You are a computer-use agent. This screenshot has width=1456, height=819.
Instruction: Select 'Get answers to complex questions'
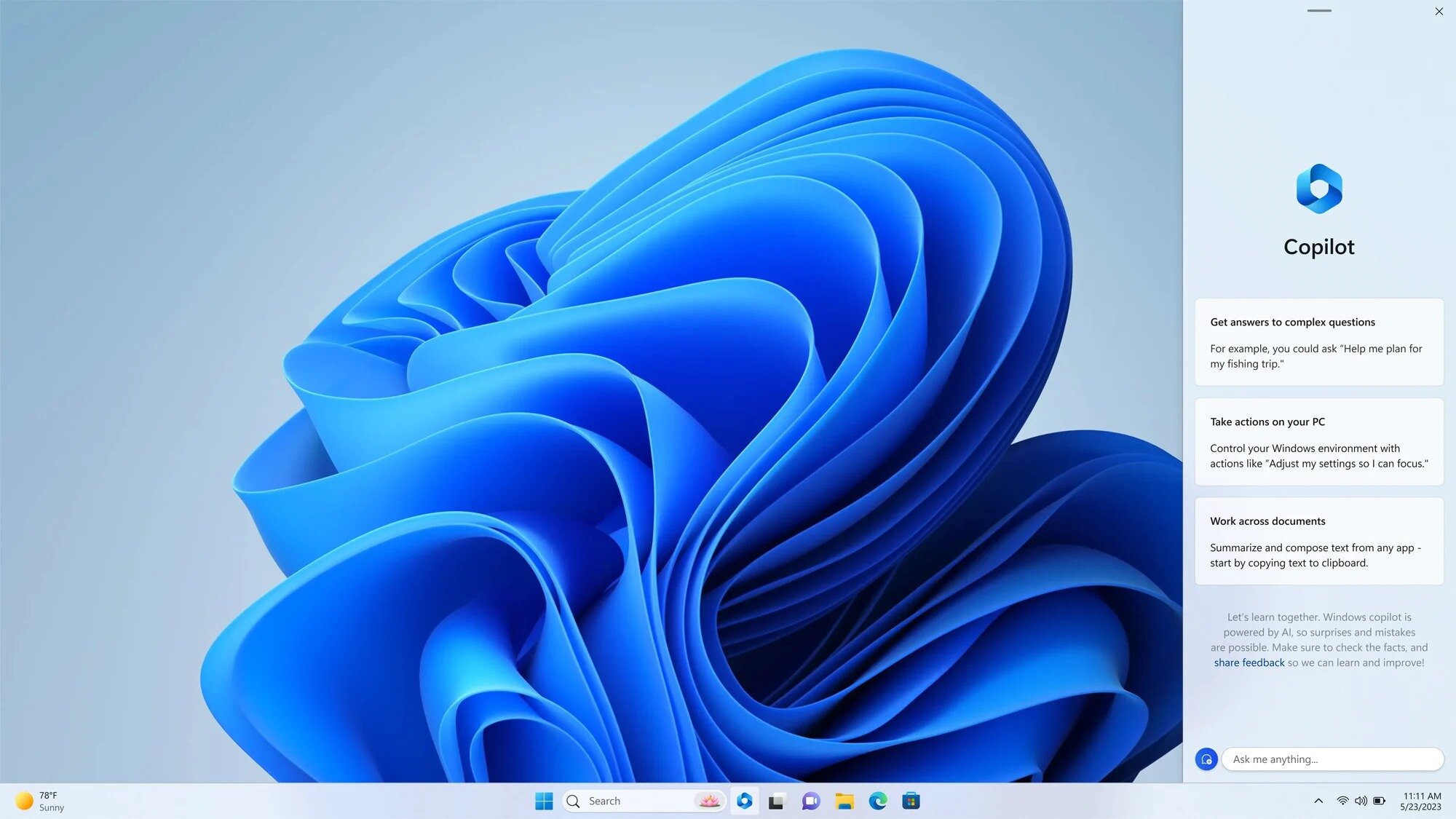(1292, 321)
